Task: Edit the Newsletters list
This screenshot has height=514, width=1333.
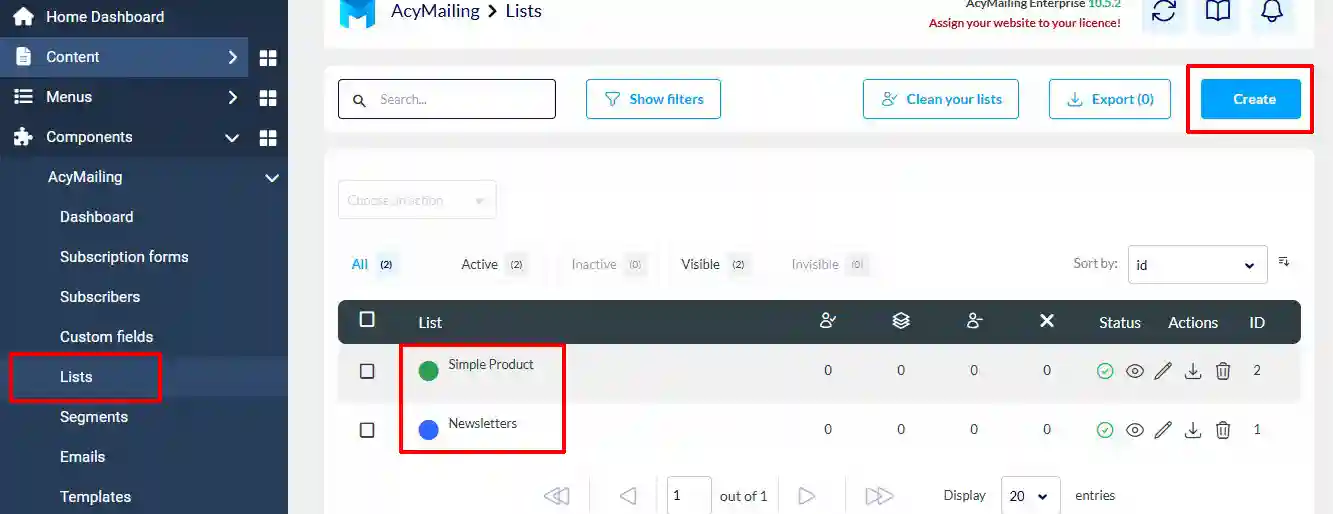Action: tap(1162, 430)
